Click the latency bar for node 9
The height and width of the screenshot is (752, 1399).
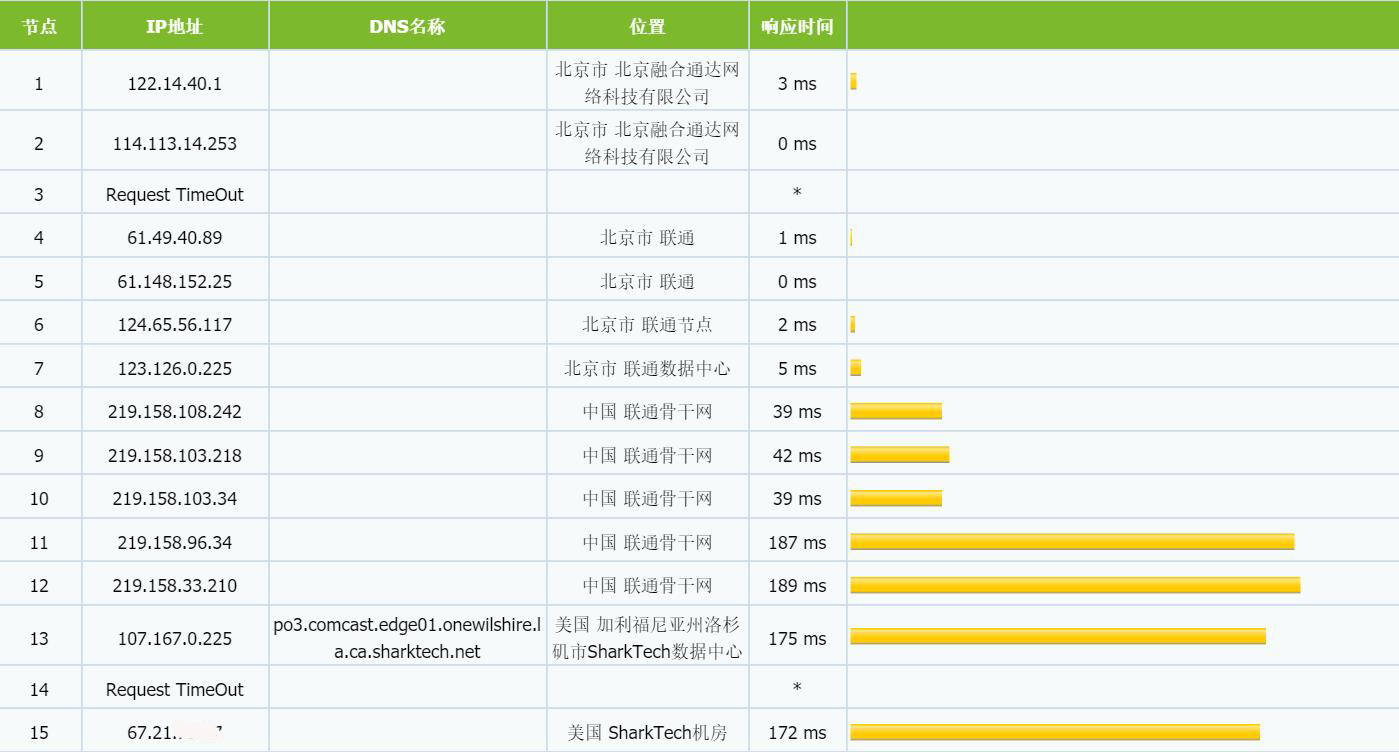tap(900, 455)
